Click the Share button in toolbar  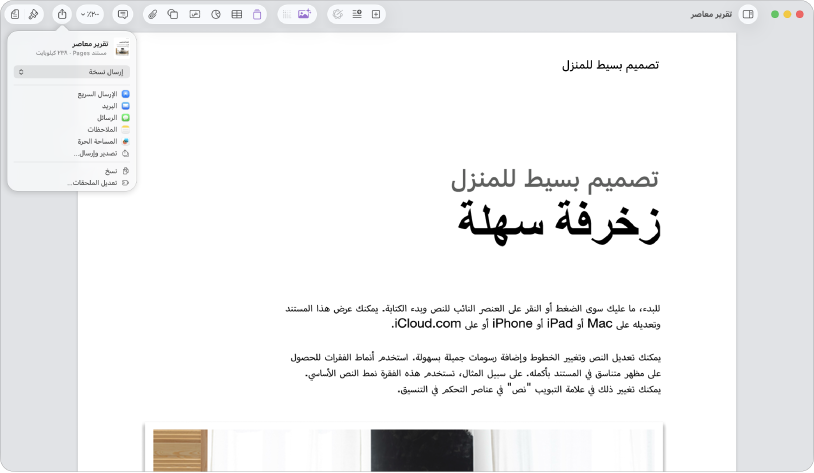pyautogui.click(x=62, y=14)
